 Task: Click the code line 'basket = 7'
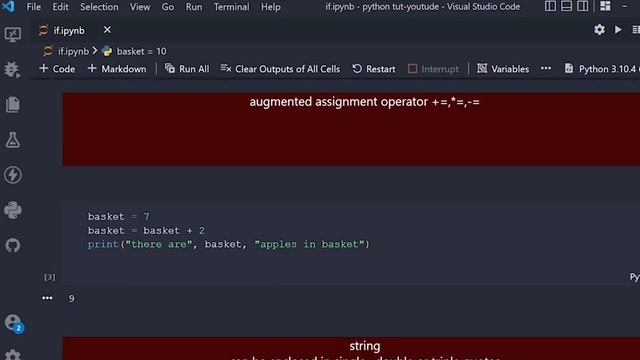tap(118, 216)
